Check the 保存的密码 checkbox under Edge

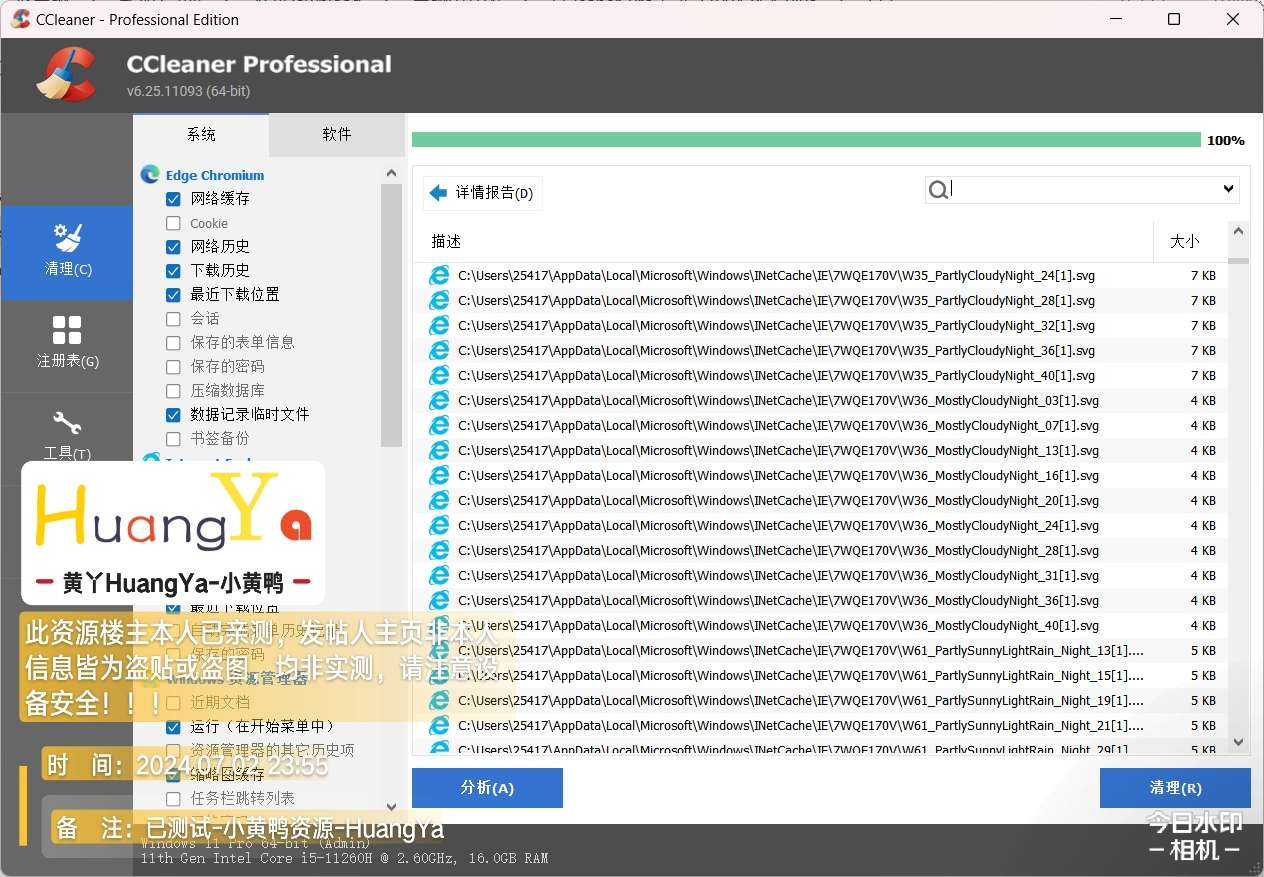pyautogui.click(x=174, y=367)
